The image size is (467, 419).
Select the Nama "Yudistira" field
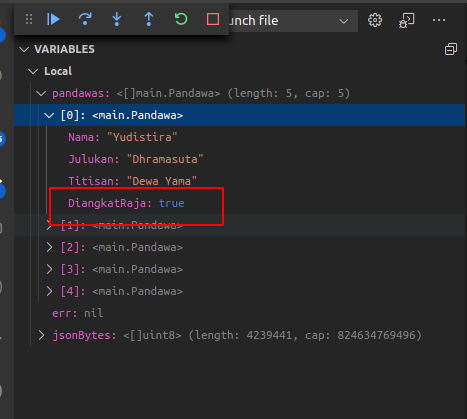click(239, 137)
